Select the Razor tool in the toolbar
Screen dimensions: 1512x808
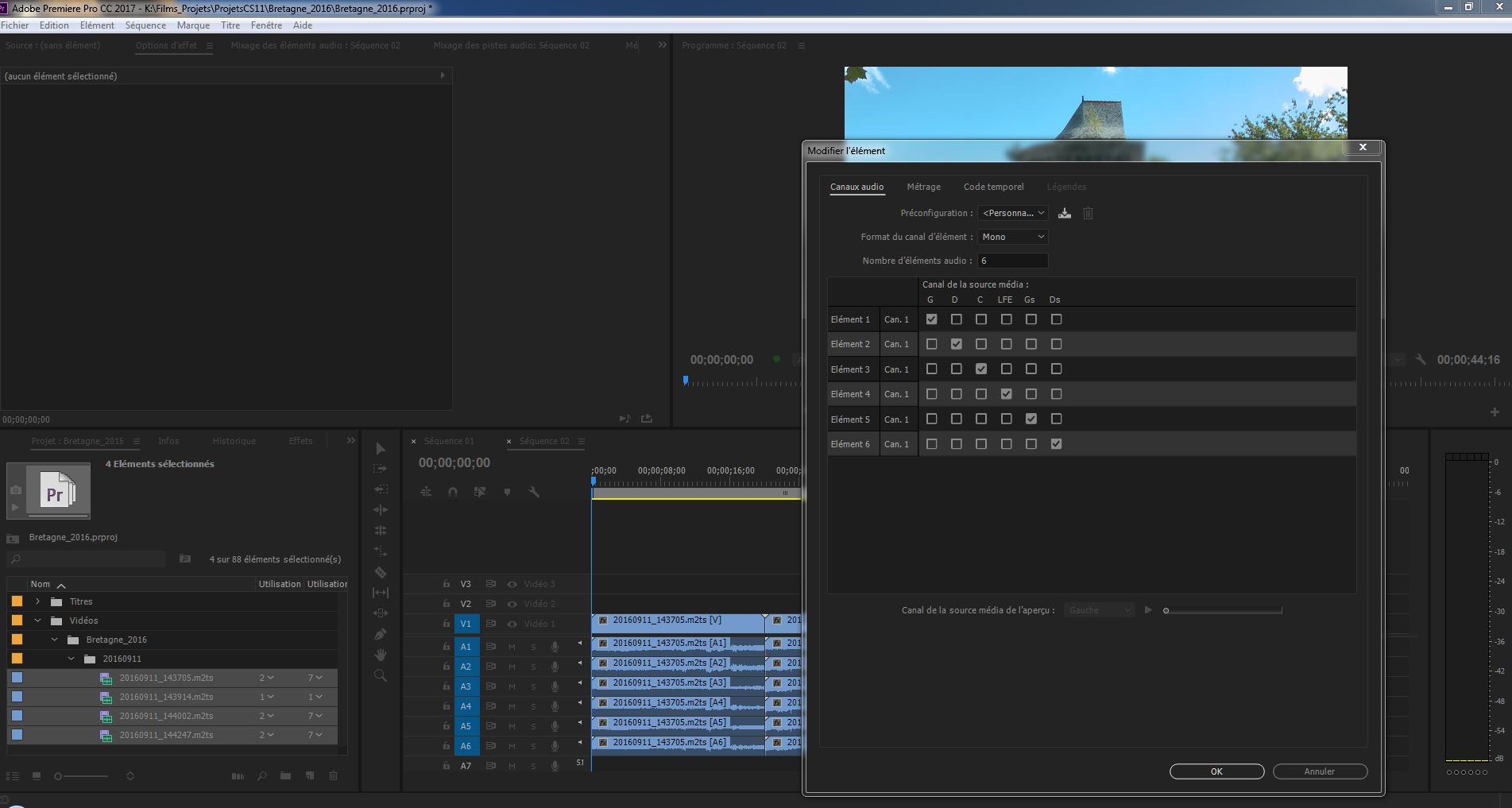381,572
